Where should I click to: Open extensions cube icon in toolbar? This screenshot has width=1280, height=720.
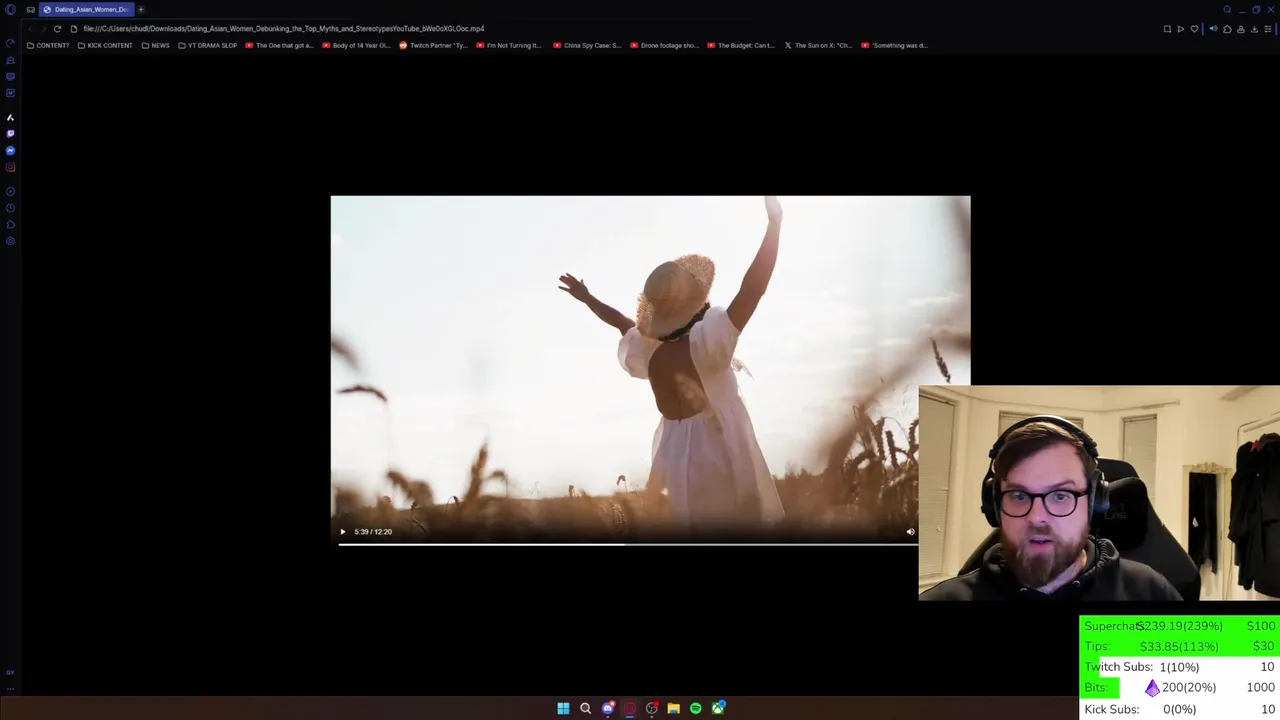pos(1227,29)
